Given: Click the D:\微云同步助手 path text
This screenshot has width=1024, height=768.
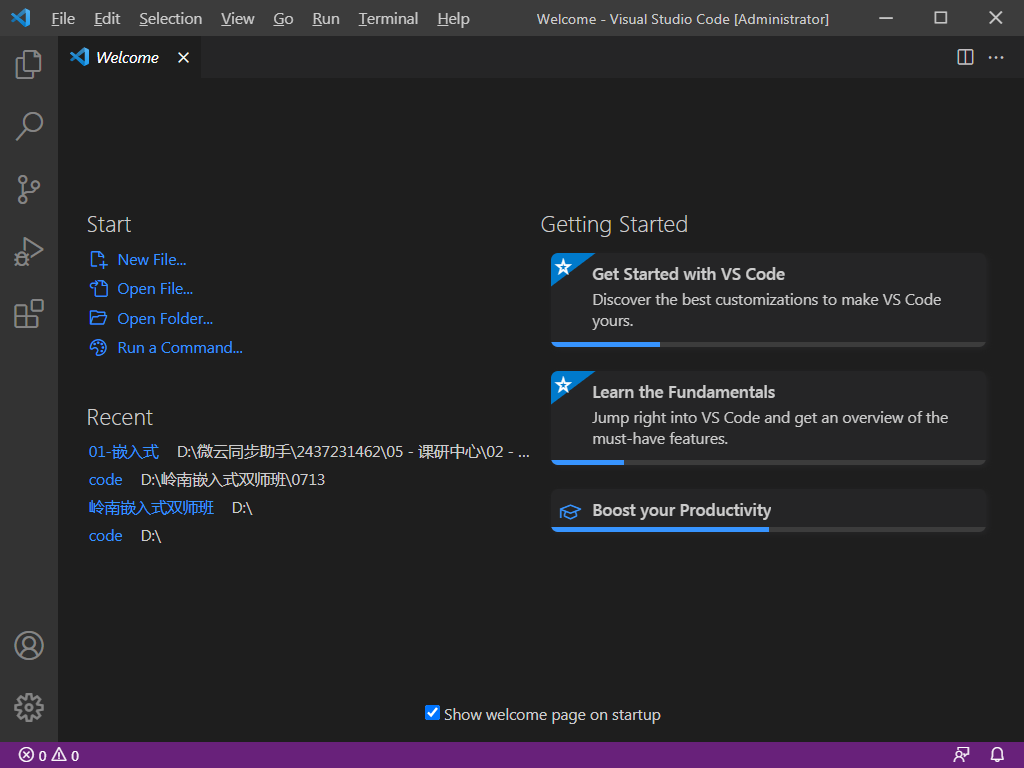Looking at the screenshot, I should click(x=353, y=452).
